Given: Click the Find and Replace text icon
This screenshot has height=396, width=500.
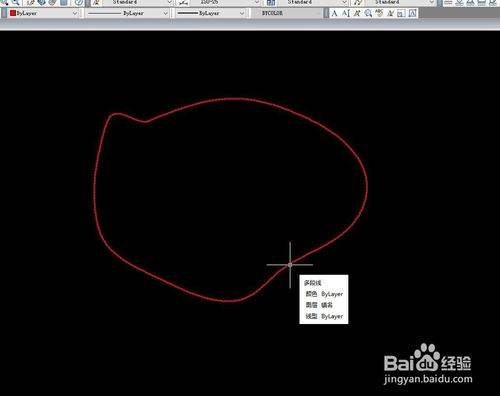Looking at the screenshot, I should pyautogui.click(x=368, y=13).
